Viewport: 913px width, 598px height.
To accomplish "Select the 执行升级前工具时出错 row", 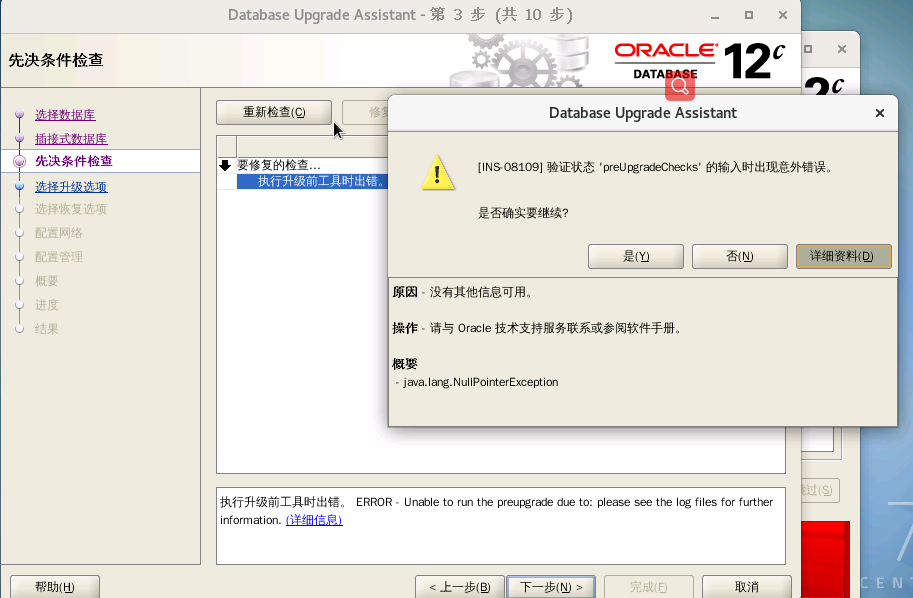I will point(313,181).
